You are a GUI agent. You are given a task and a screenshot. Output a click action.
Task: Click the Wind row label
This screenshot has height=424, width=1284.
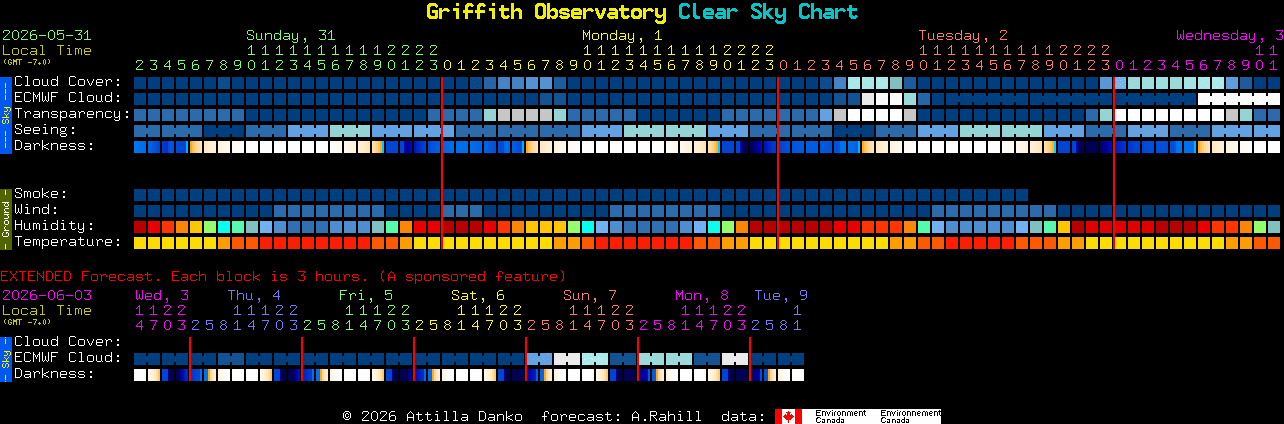(x=36, y=210)
